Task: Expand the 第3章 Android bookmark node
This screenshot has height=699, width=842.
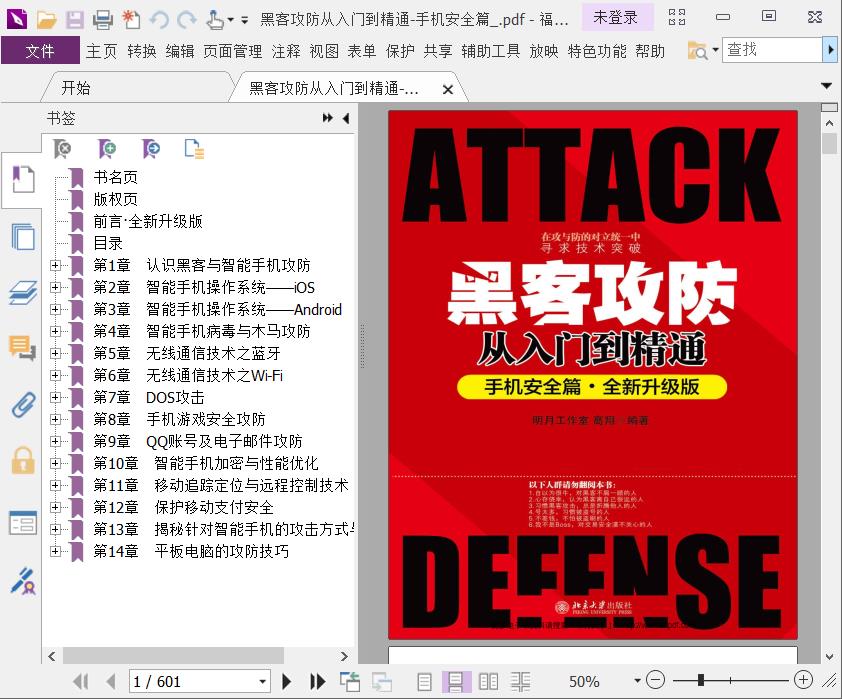Action: [55, 309]
